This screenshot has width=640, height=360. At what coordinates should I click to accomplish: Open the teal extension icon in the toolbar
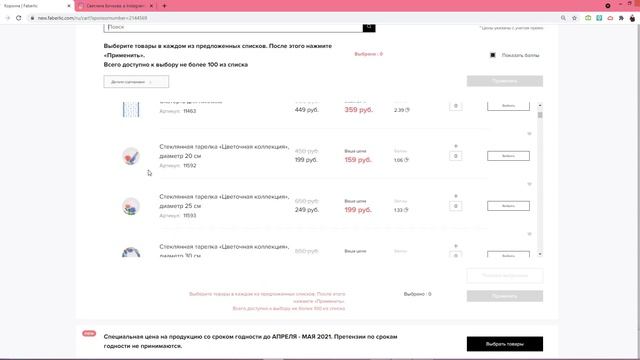599,18
